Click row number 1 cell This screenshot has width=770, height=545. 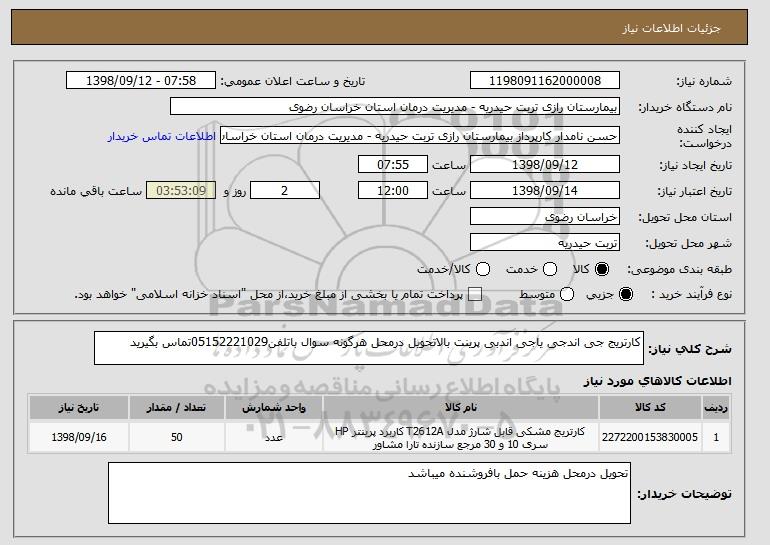coord(716,437)
